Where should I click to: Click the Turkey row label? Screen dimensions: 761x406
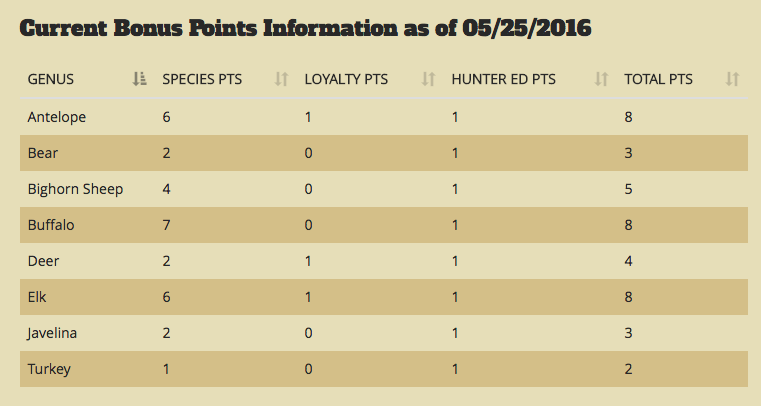pos(49,369)
